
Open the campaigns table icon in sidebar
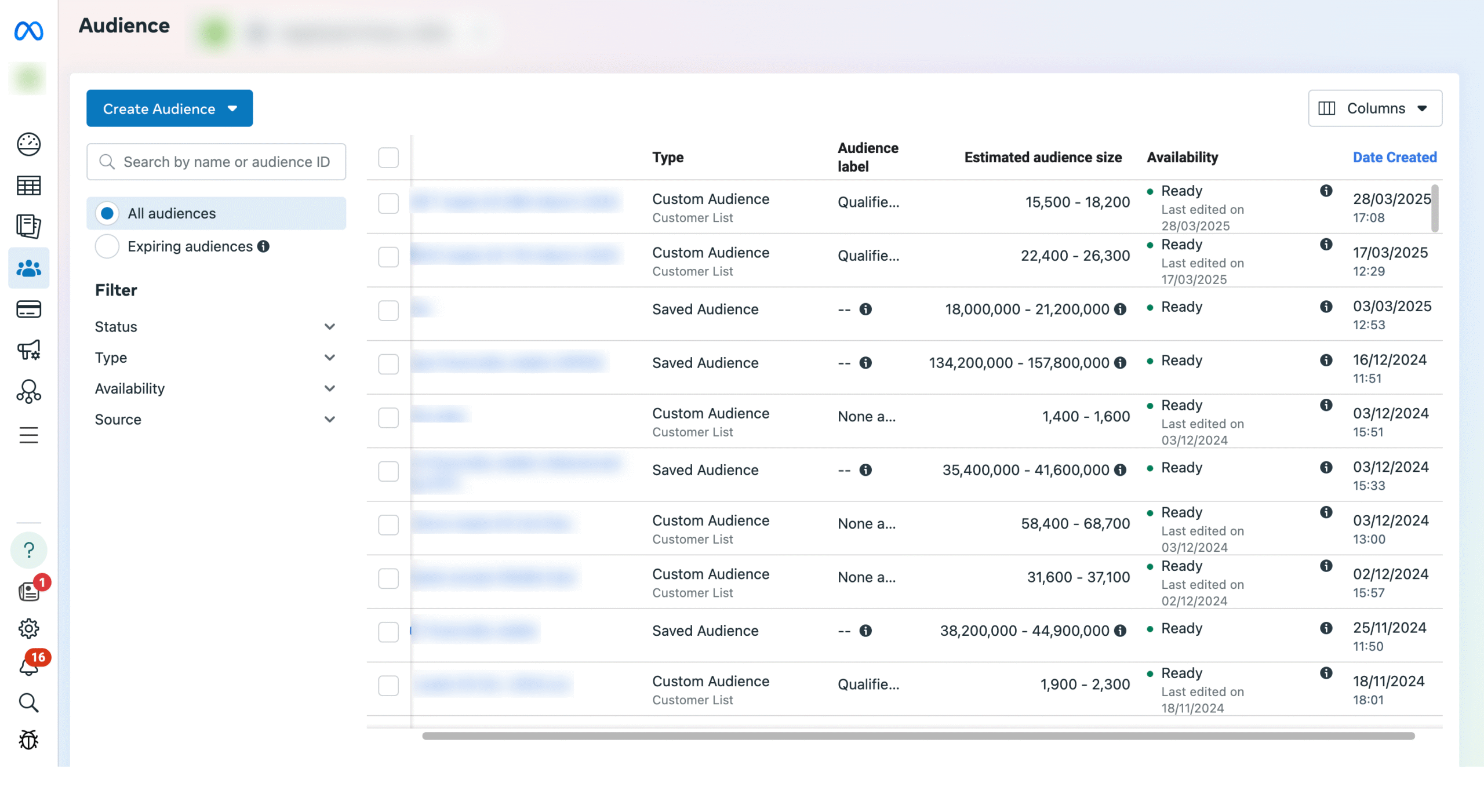pos(28,185)
